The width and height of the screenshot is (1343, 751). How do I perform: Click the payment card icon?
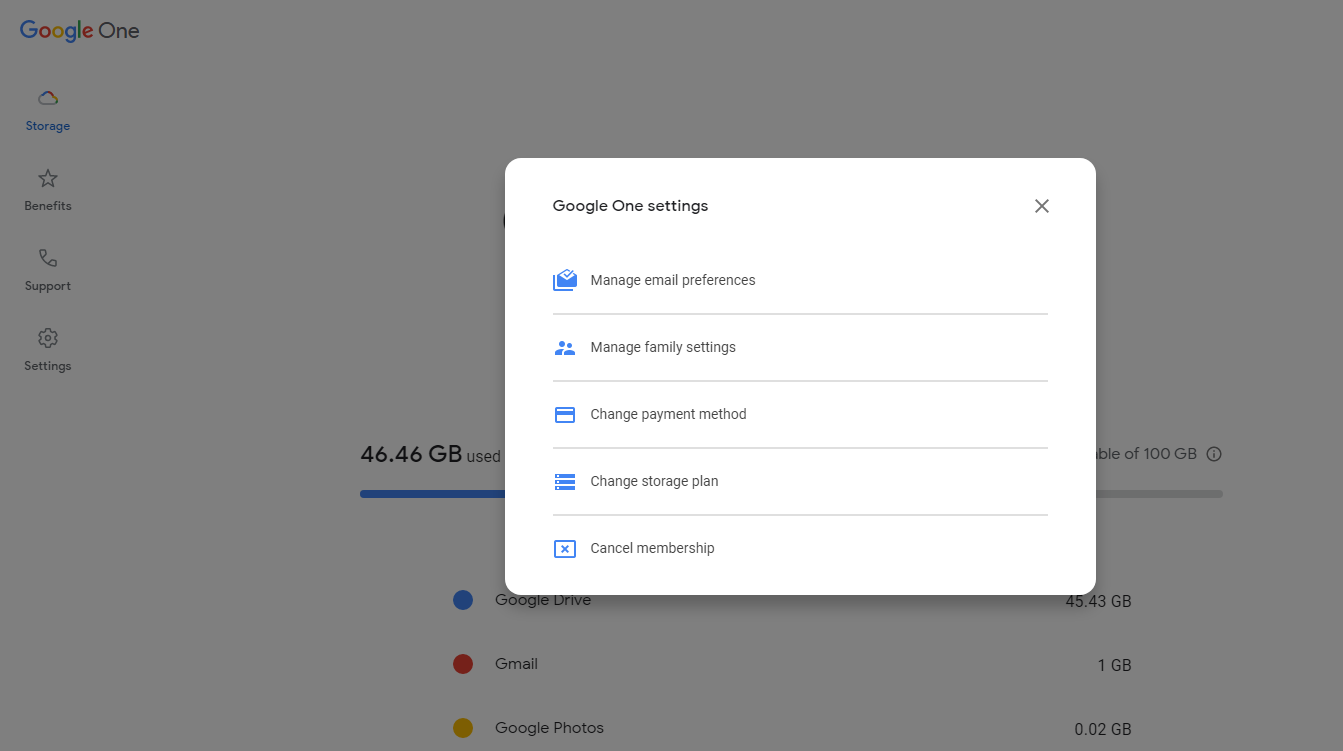click(x=565, y=414)
